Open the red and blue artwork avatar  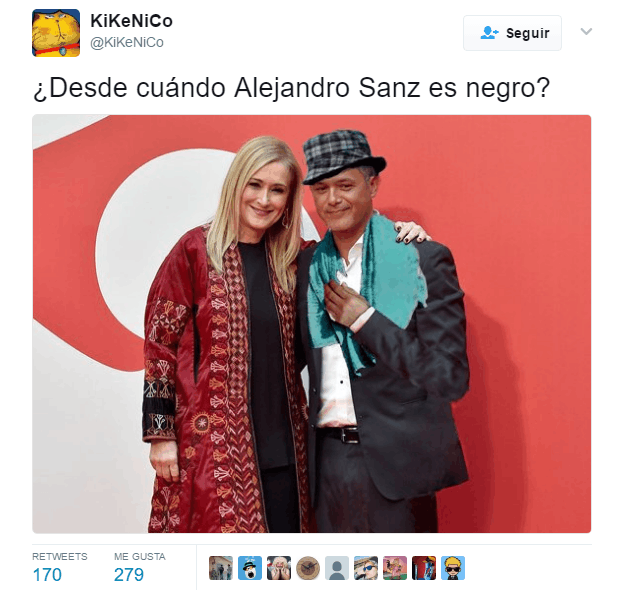(x=424, y=568)
